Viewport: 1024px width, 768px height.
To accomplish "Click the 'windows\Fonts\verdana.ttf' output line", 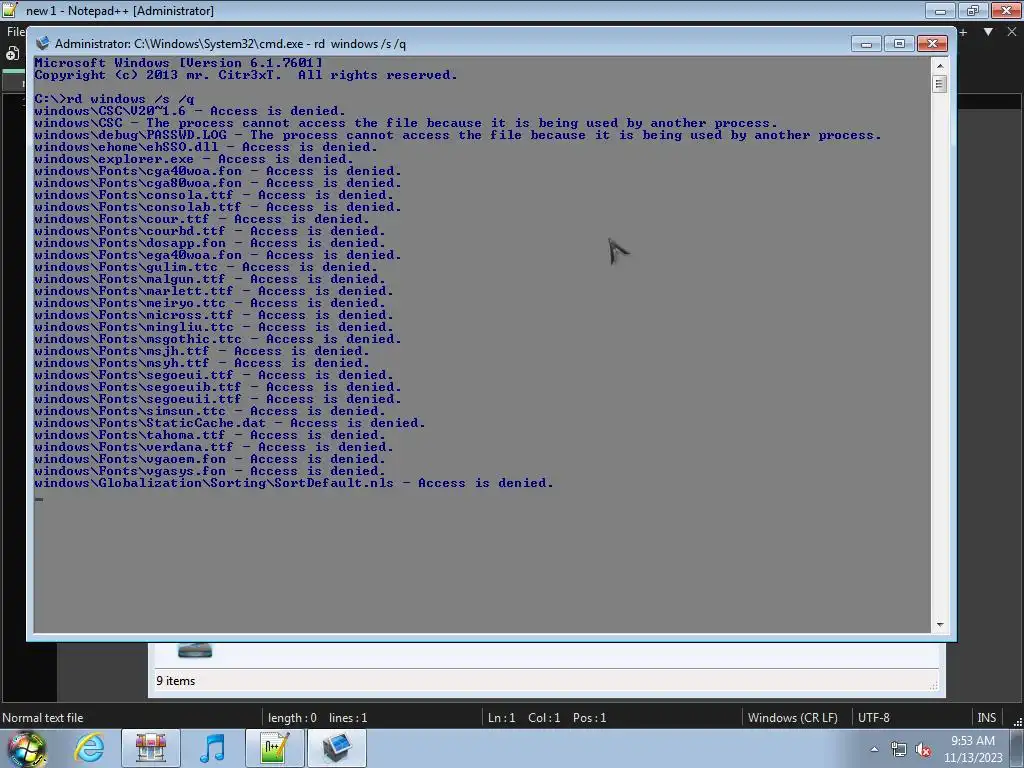I will coord(214,447).
